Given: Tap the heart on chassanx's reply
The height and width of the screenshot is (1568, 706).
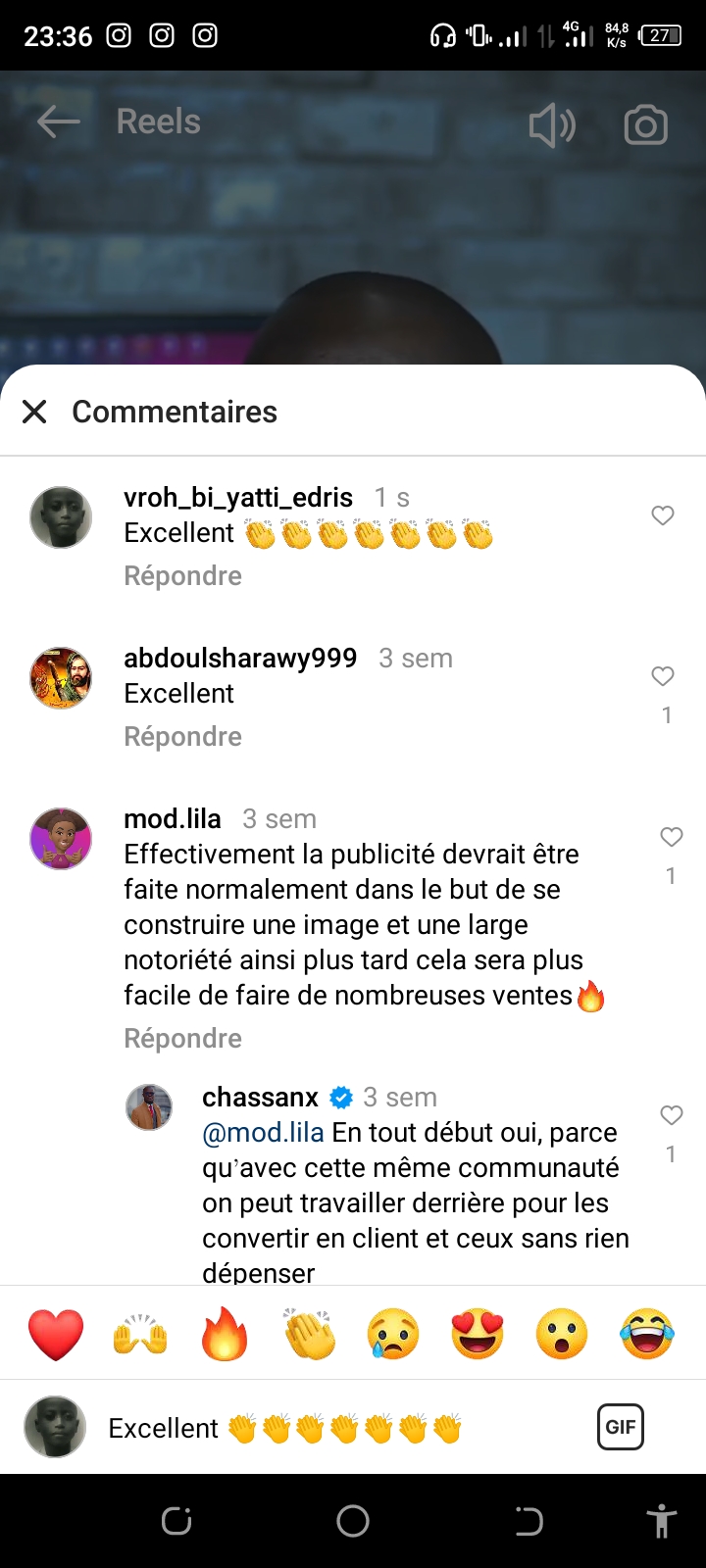Looking at the screenshot, I should tap(671, 1115).
